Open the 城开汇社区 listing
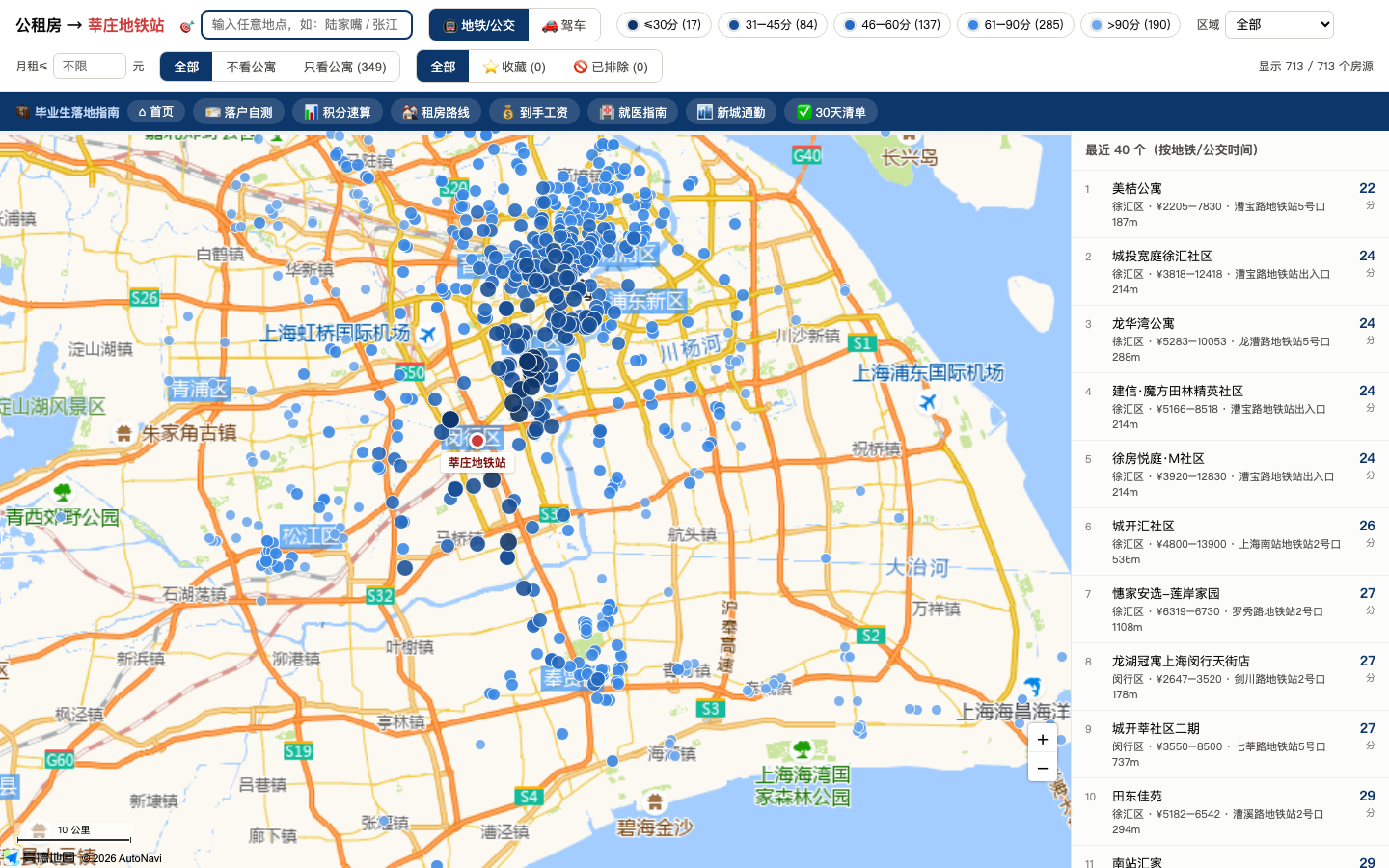Viewport: 1389px width, 868px height. [x=1230, y=542]
